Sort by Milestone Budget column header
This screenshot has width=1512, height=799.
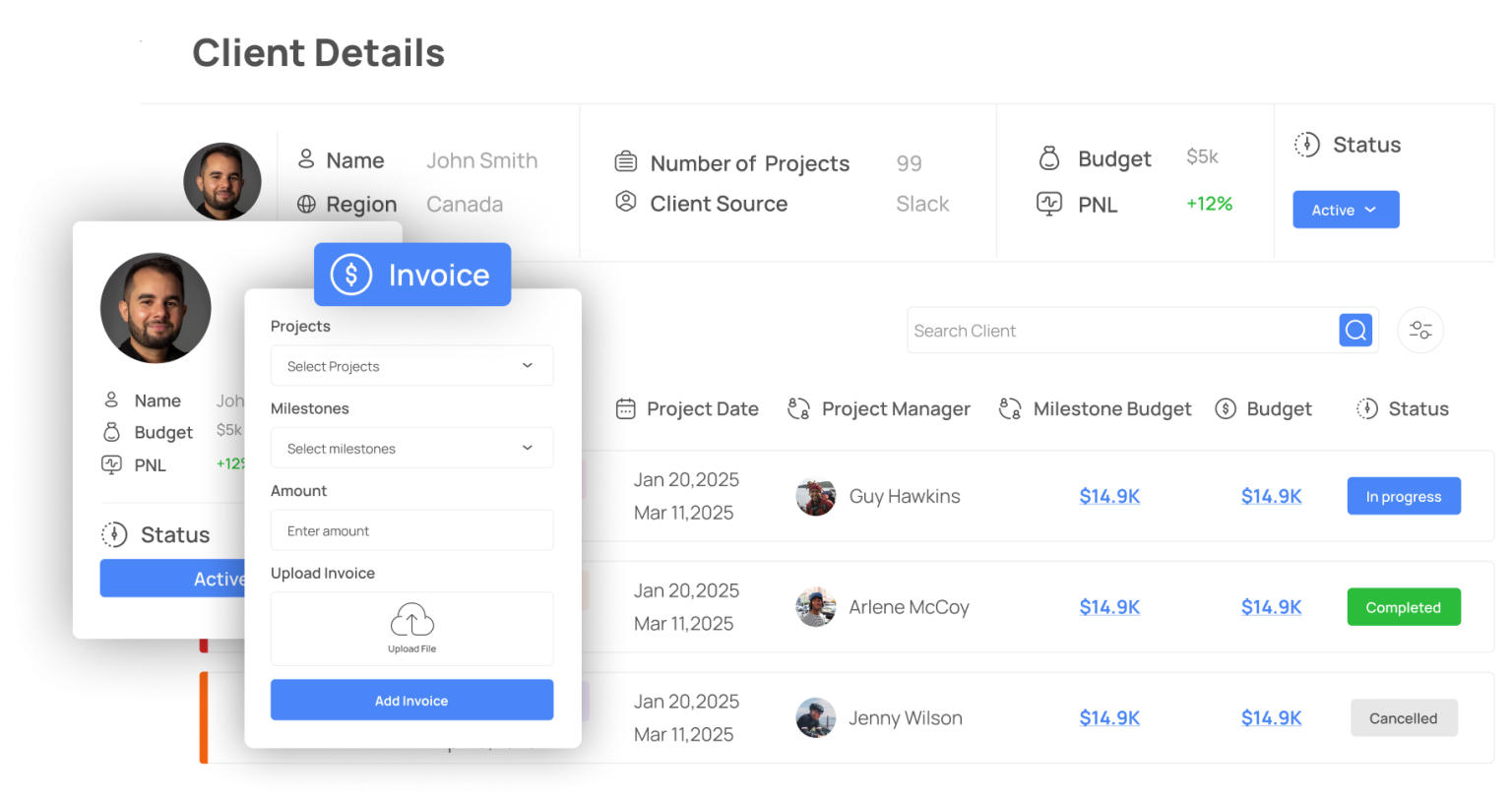pos(1111,409)
